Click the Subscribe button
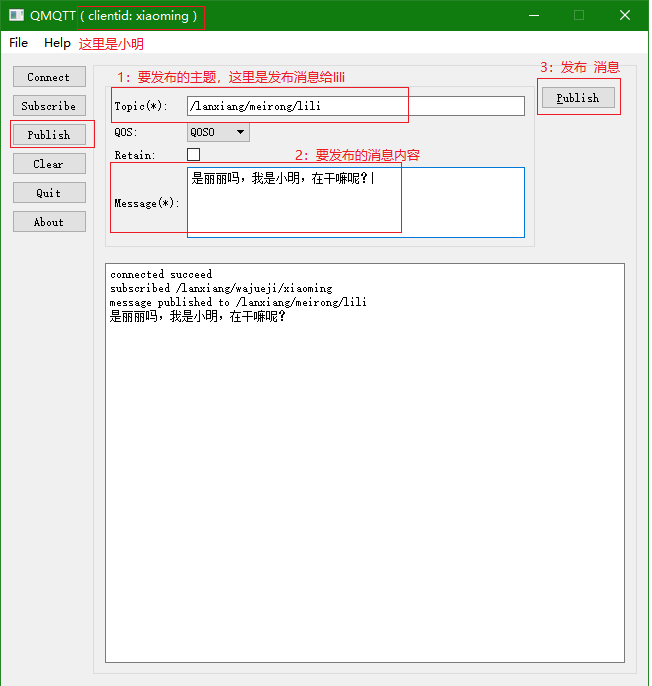Image resolution: width=652 pixels, height=686 pixels. pos(49,106)
